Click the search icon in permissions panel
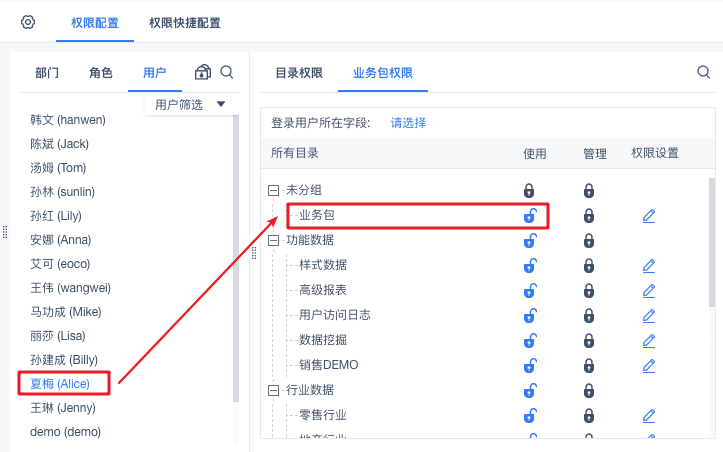 point(703,72)
